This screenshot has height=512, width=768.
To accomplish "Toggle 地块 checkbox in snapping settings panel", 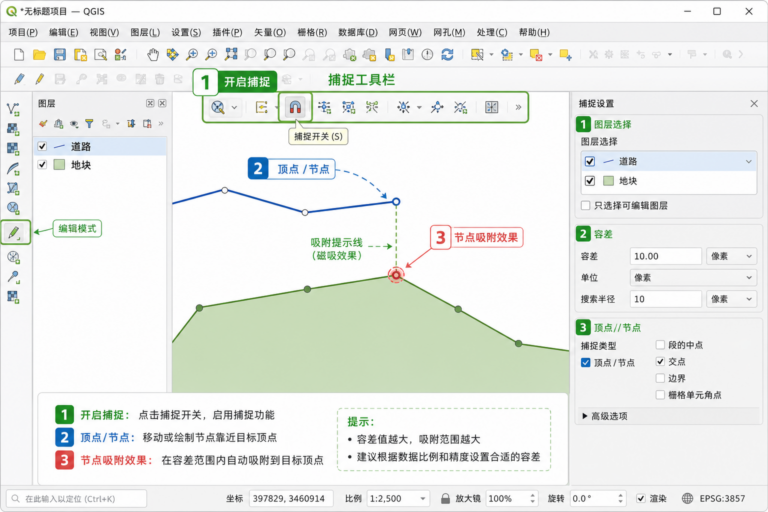I will tap(590, 181).
